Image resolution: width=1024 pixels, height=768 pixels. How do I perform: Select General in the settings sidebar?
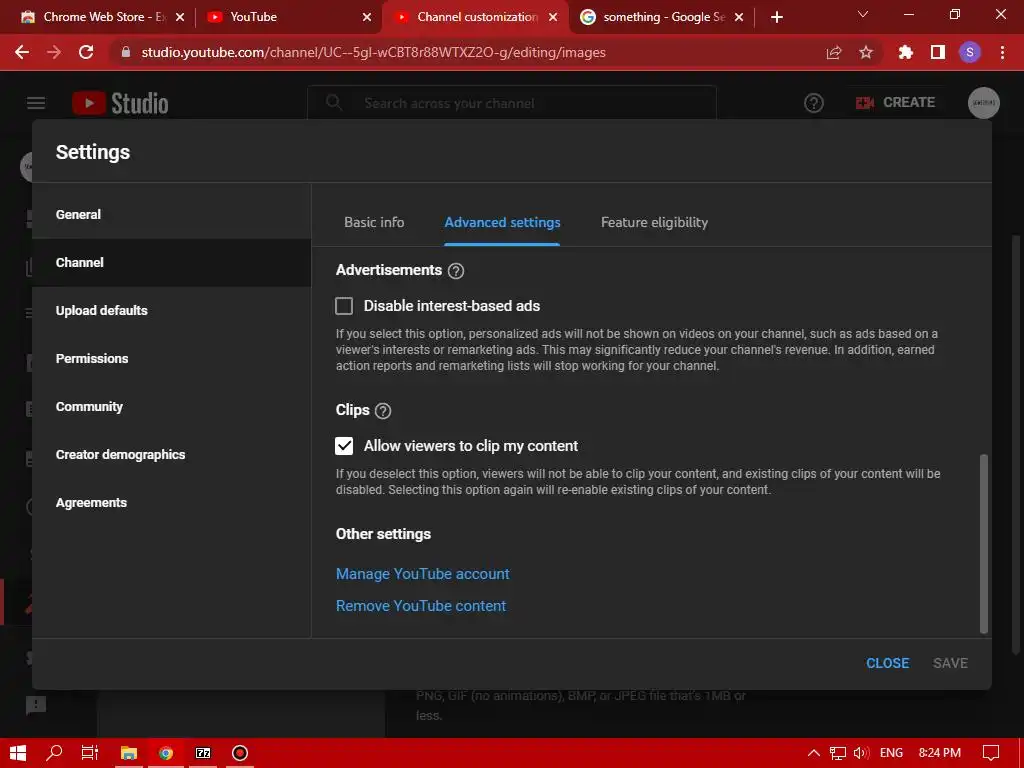[x=172, y=215]
